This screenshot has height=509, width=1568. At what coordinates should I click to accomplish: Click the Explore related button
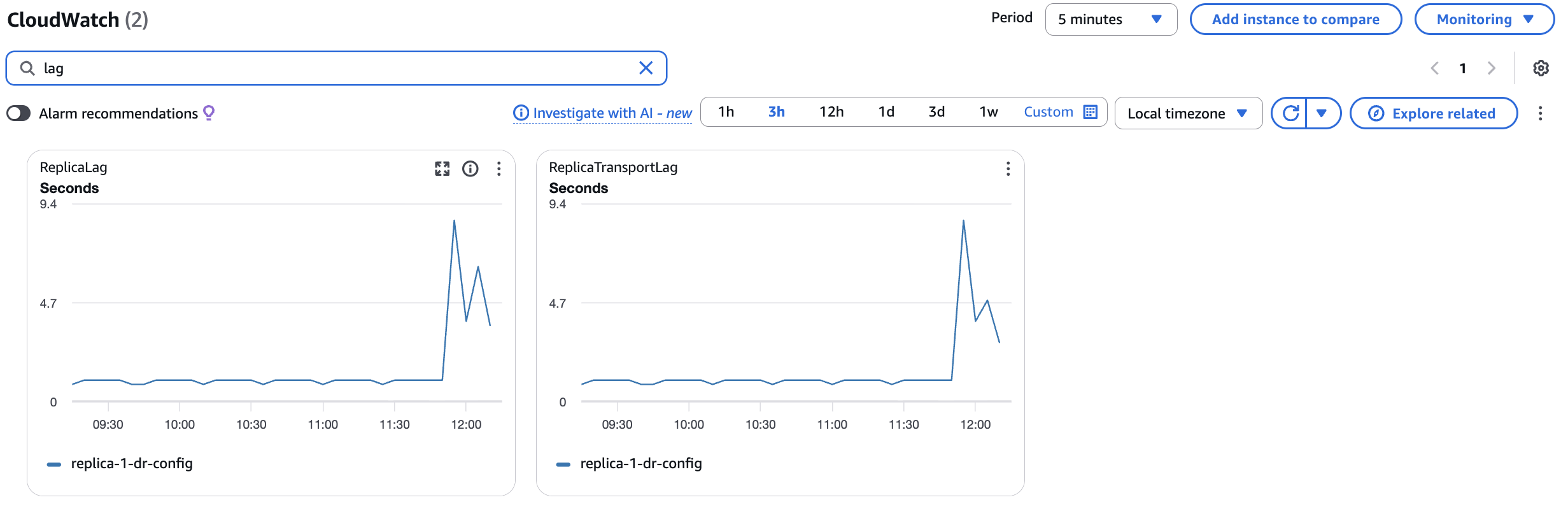coord(1434,113)
